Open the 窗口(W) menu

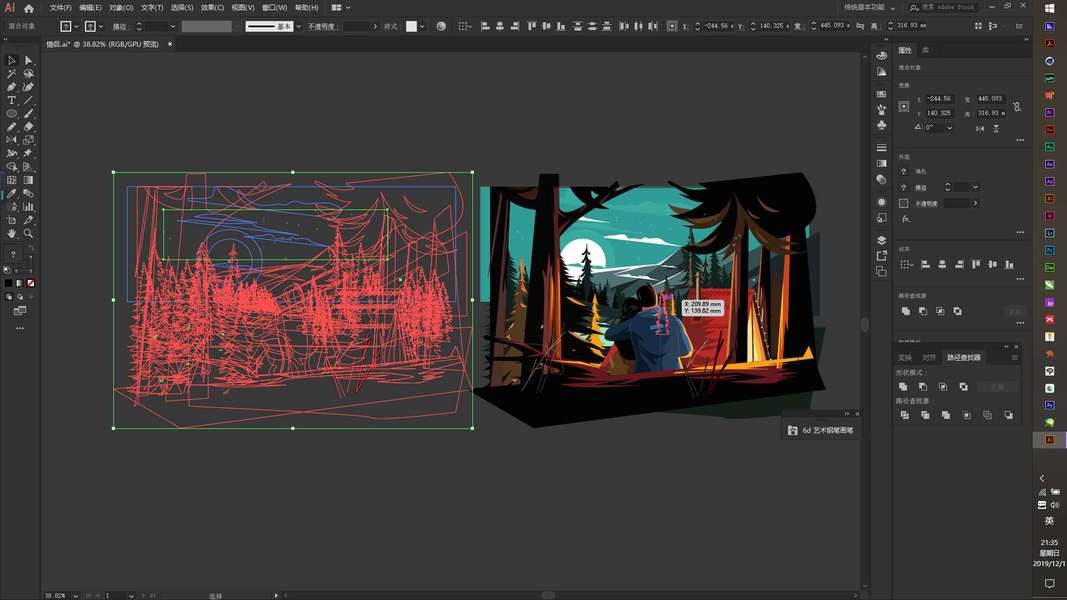click(x=274, y=7)
